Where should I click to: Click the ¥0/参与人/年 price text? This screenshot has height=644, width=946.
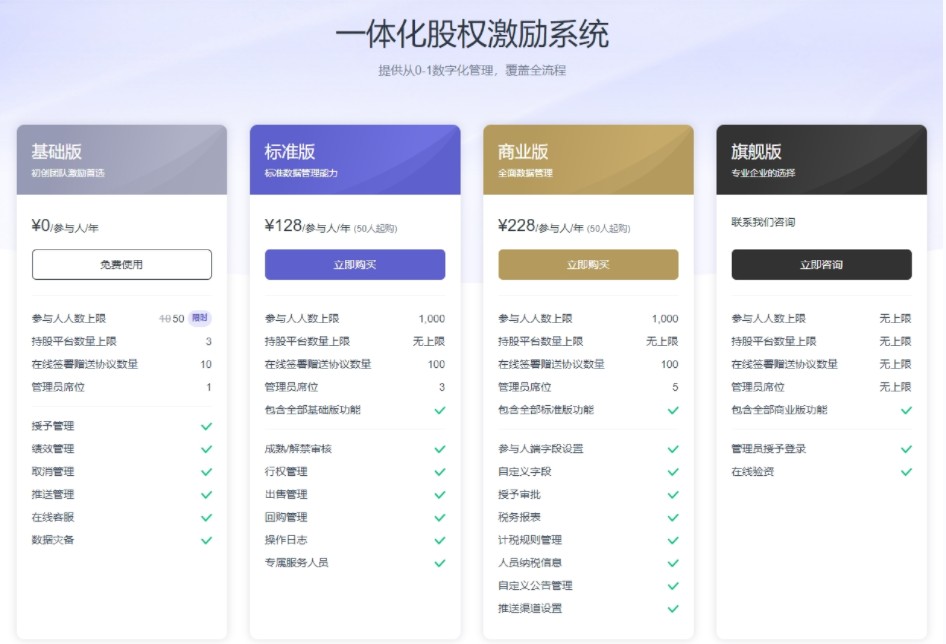pos(65,226)
